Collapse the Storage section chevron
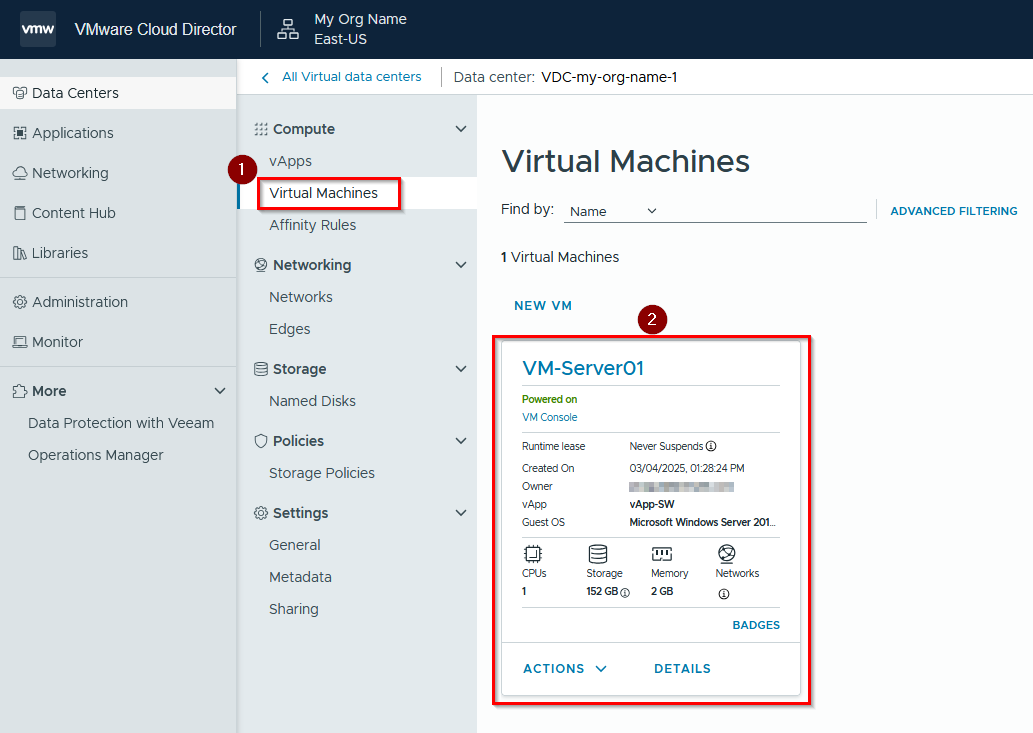Screen dimensions: 1033x733 coord(461,369)
